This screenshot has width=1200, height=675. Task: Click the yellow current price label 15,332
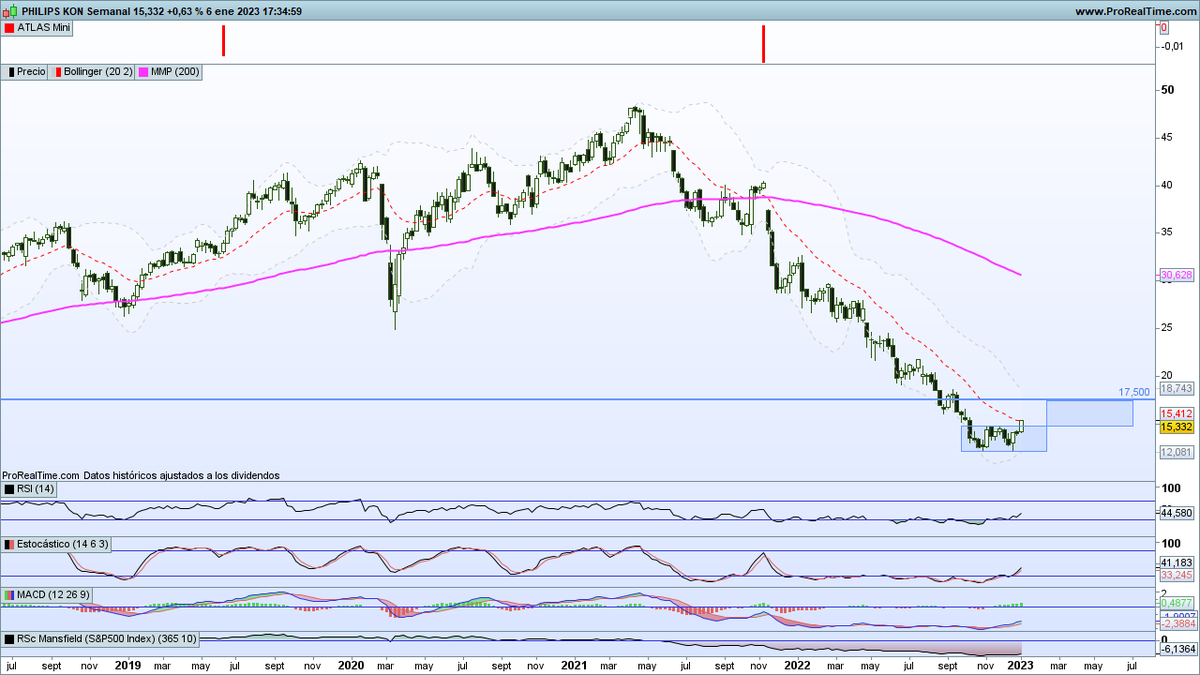[1175, 427]
